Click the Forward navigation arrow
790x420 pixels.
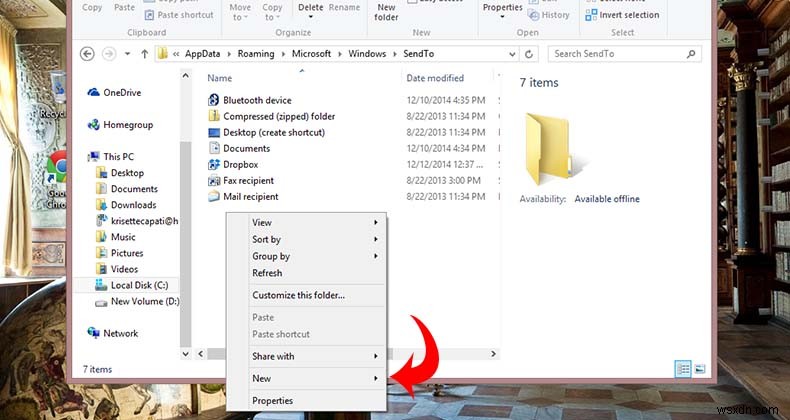(x=109, y=54)
